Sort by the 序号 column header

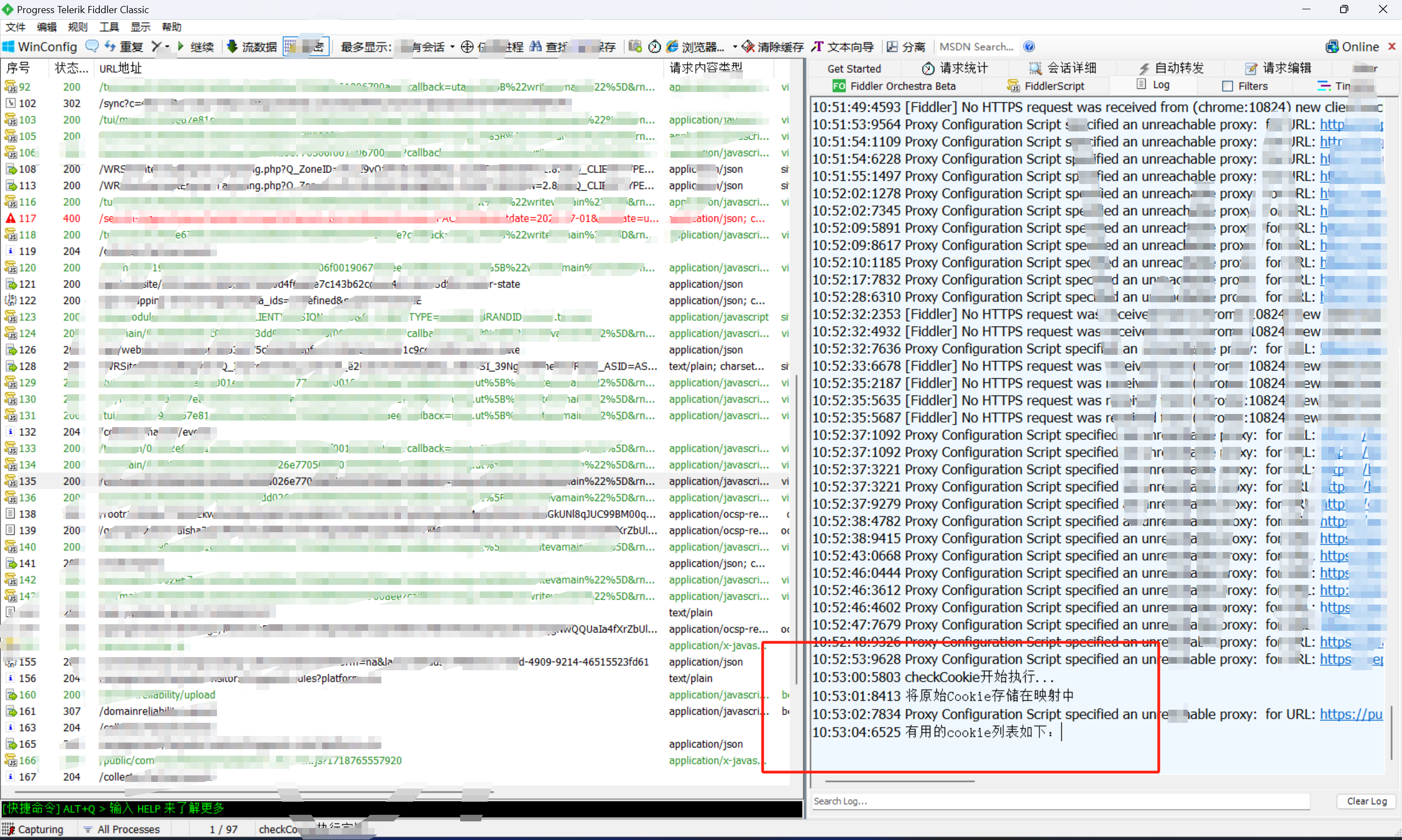(x=24, y=68)
